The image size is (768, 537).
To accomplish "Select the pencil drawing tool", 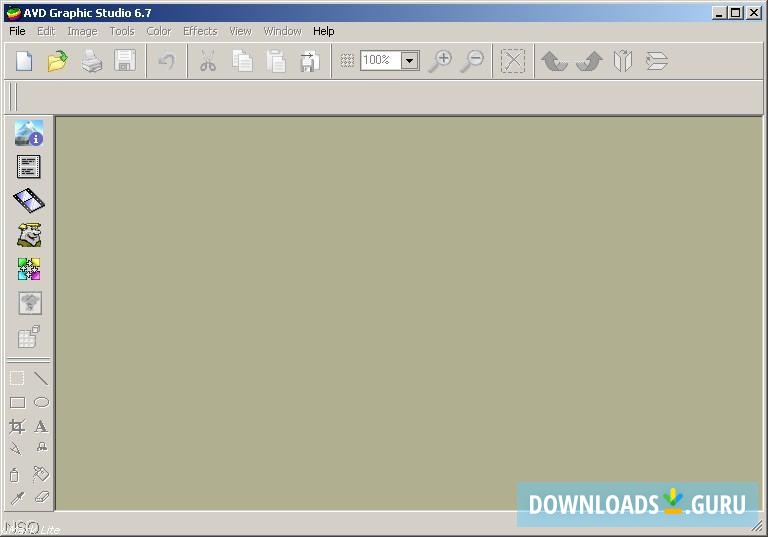I will click(16, 448).
